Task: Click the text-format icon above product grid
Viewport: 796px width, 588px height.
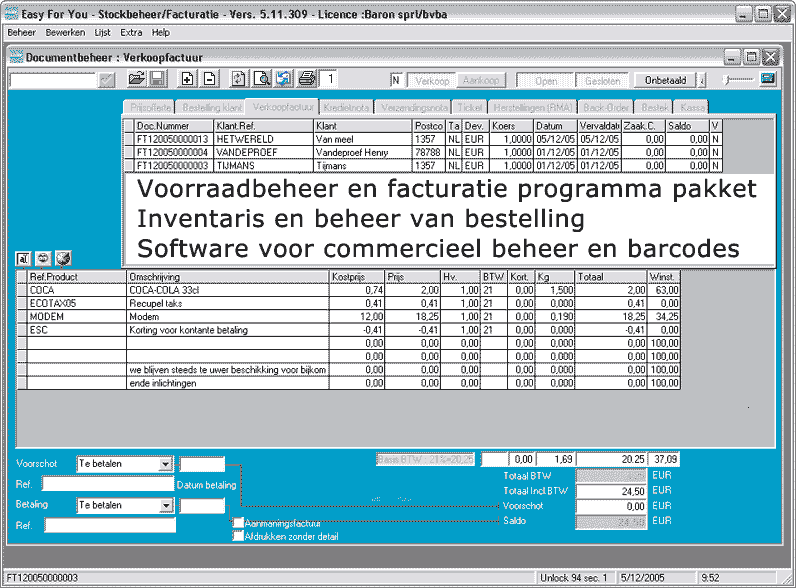Action: click(23, 259)
